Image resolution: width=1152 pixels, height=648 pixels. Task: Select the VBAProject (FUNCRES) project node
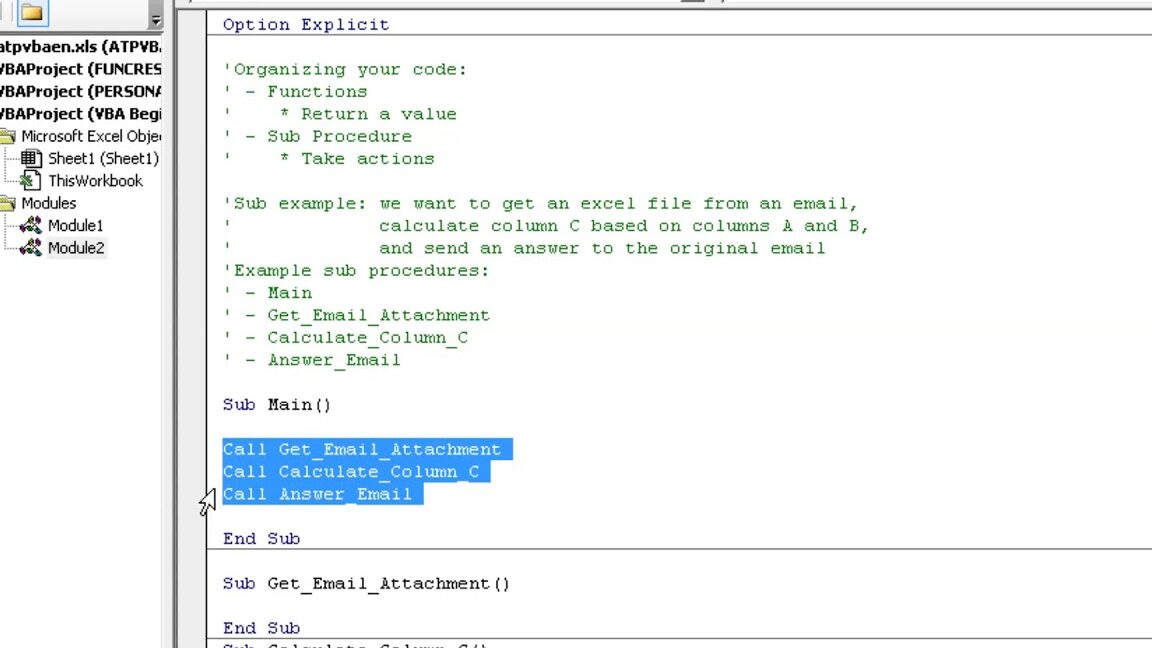pos(80,69)
